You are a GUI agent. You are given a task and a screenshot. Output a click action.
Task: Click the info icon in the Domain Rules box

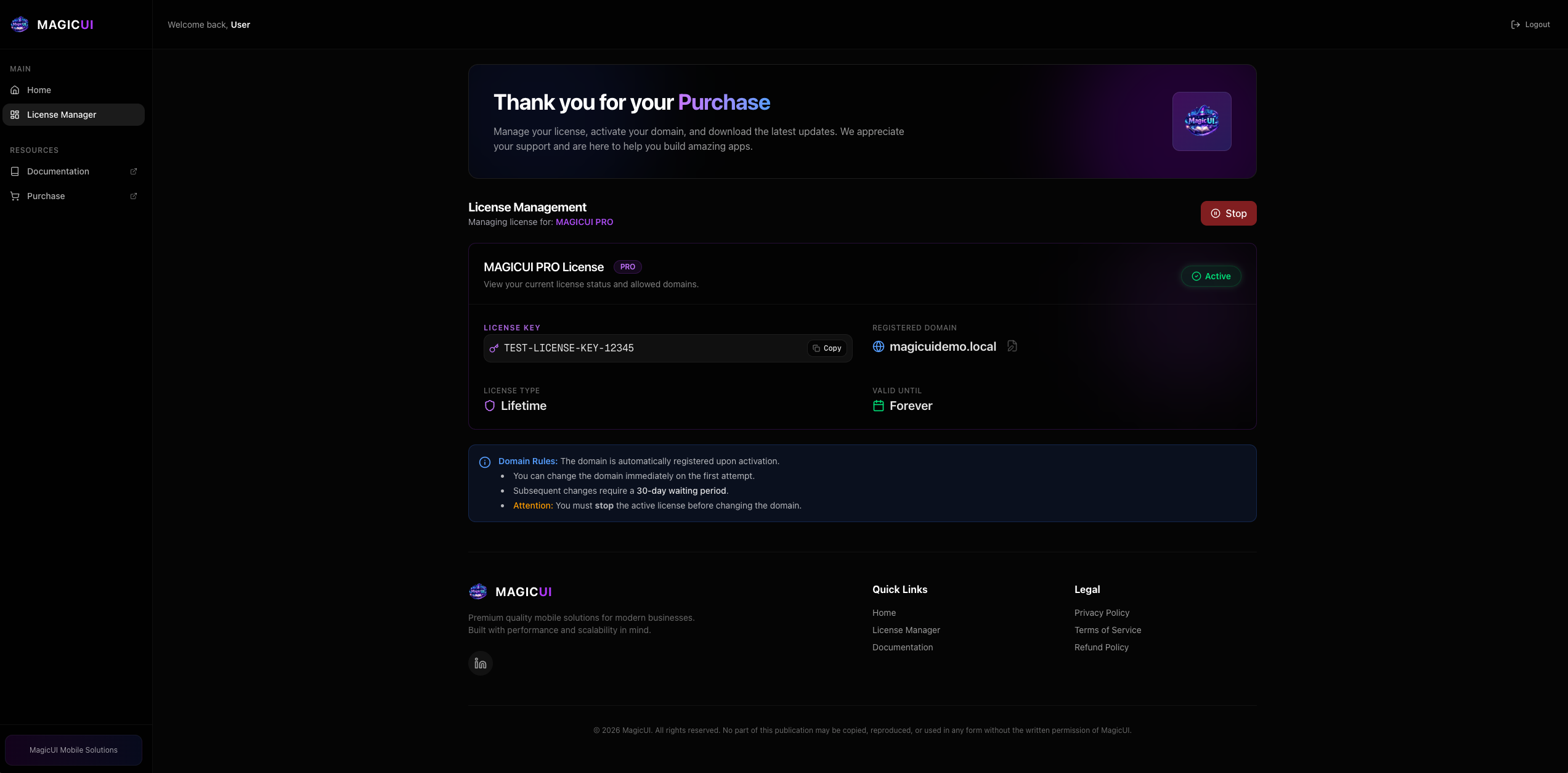click(485, 462)
